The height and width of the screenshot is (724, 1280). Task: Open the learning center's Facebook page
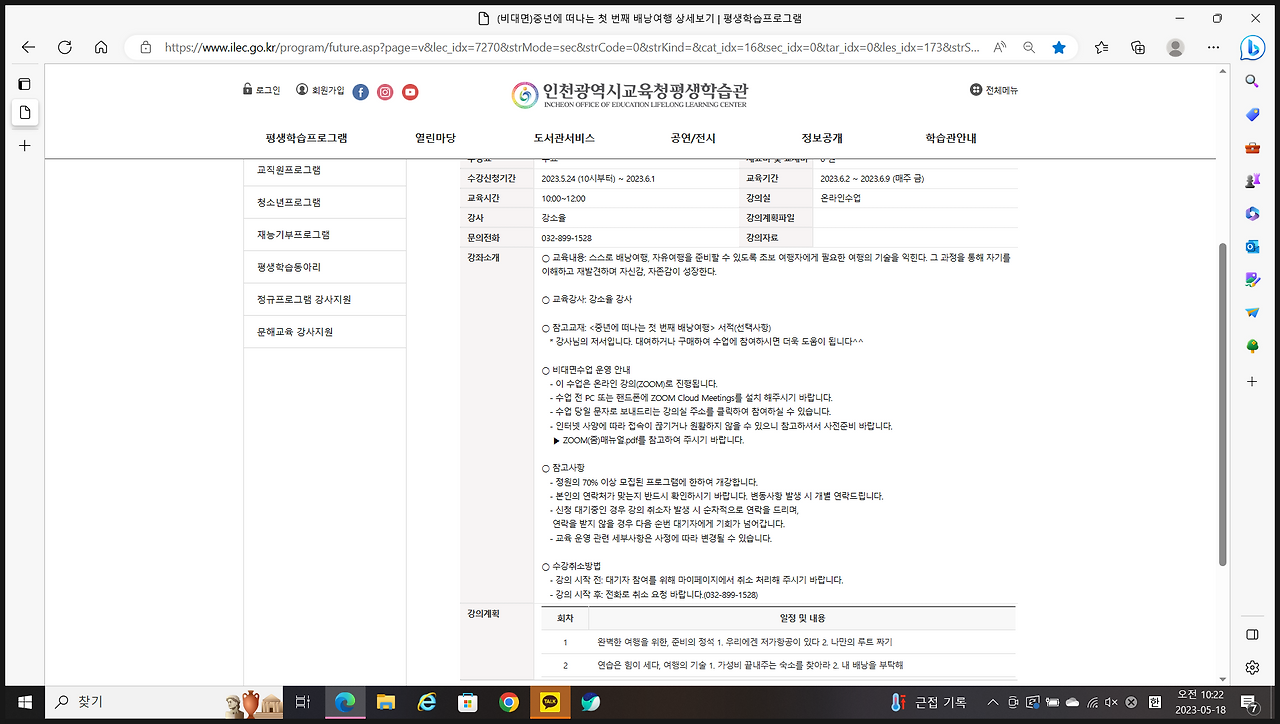(x=360, y=91)
